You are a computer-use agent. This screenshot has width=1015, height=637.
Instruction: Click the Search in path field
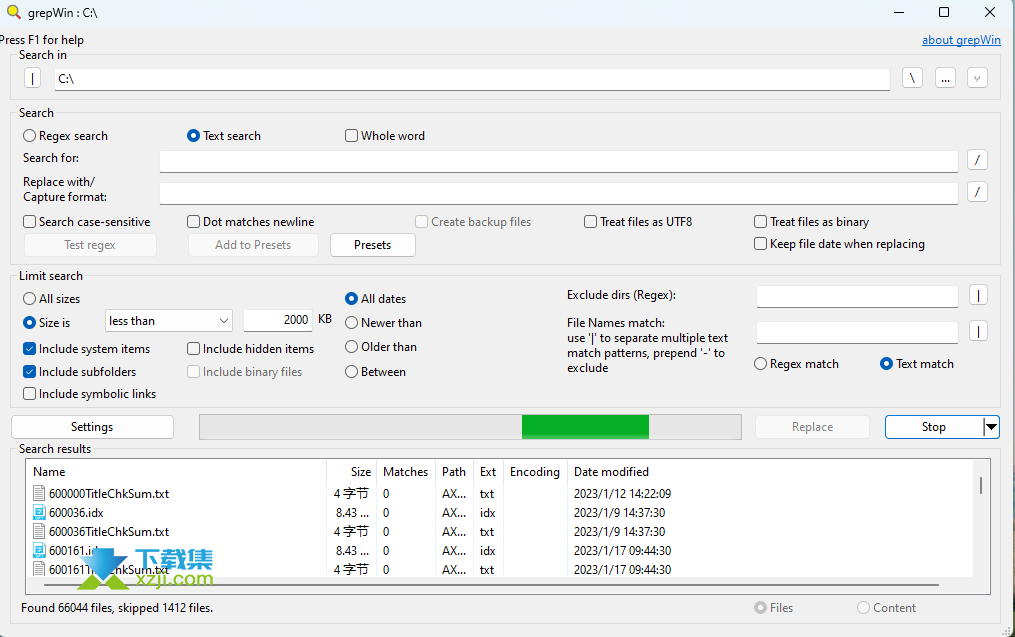coord(472,79)
